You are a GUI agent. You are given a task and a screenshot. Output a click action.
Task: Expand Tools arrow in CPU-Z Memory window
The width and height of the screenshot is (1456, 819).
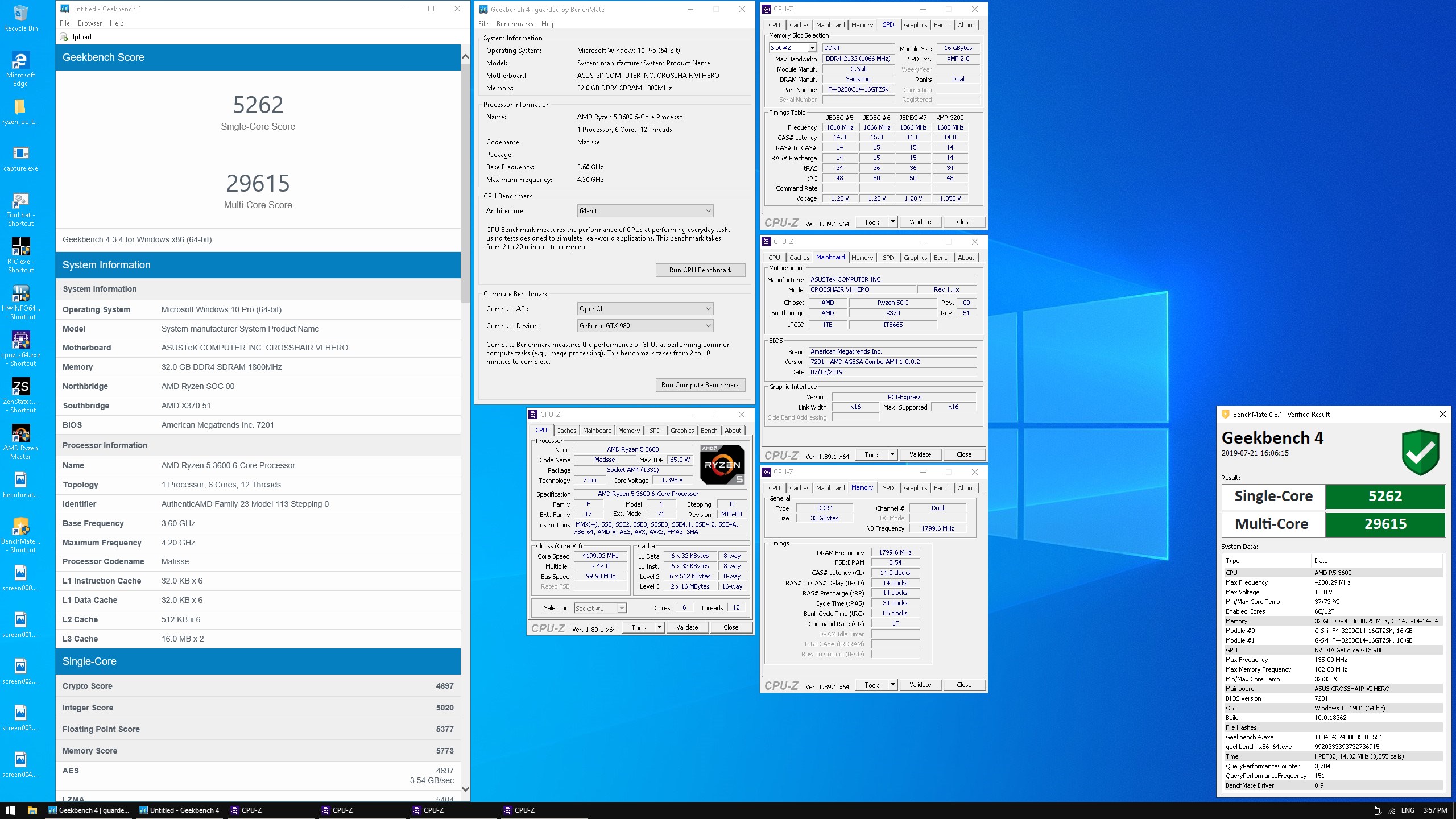(892, 685)
